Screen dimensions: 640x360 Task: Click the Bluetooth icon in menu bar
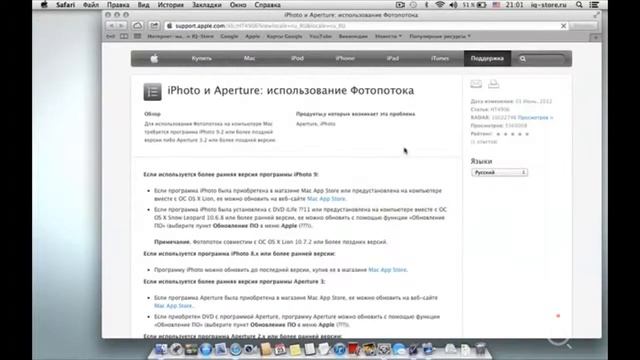[x=426, y=5]
